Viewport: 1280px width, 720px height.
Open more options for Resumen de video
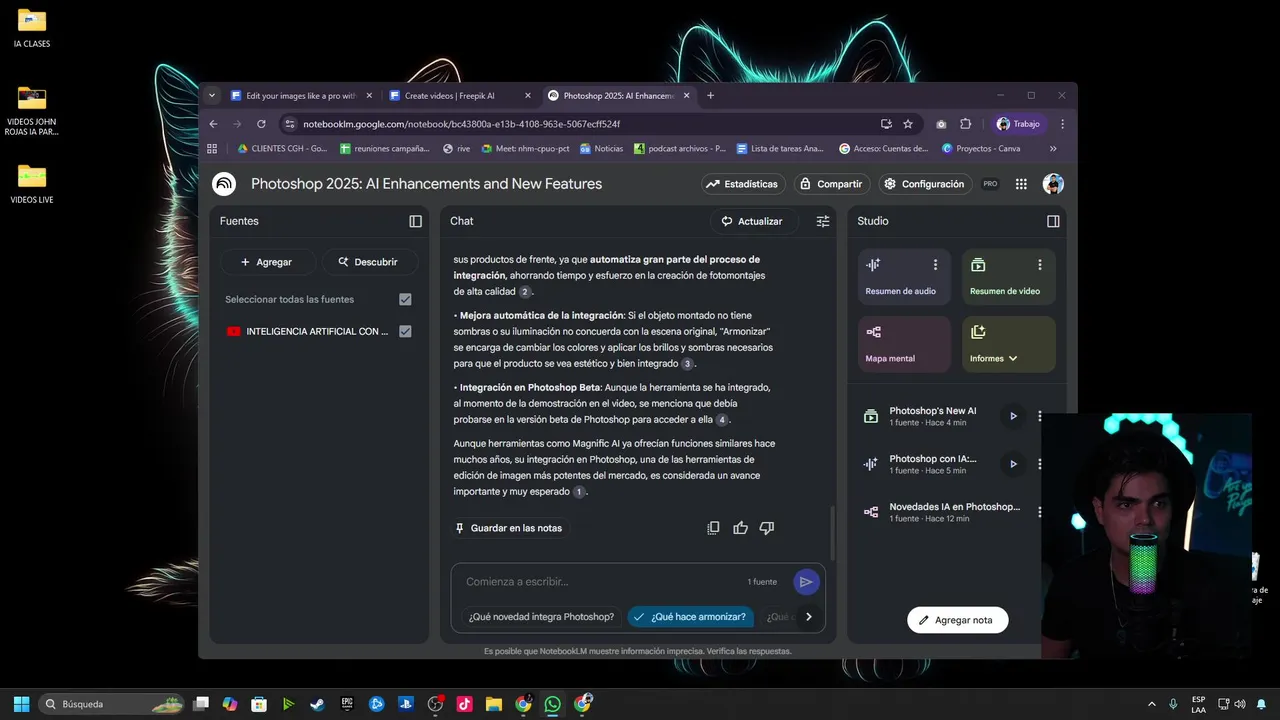point(1040,265)
